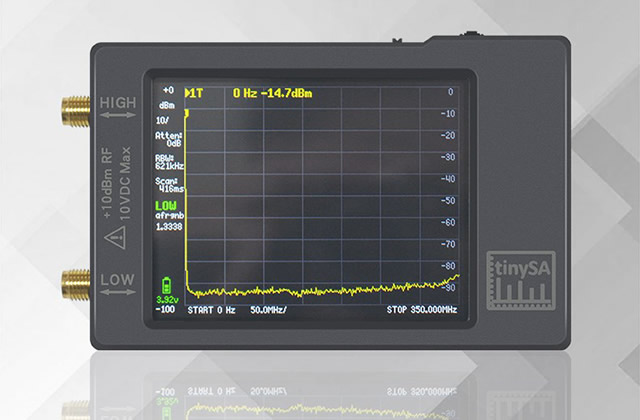Tap the green battery icon

pyautogui.click(x=166, y=283)
